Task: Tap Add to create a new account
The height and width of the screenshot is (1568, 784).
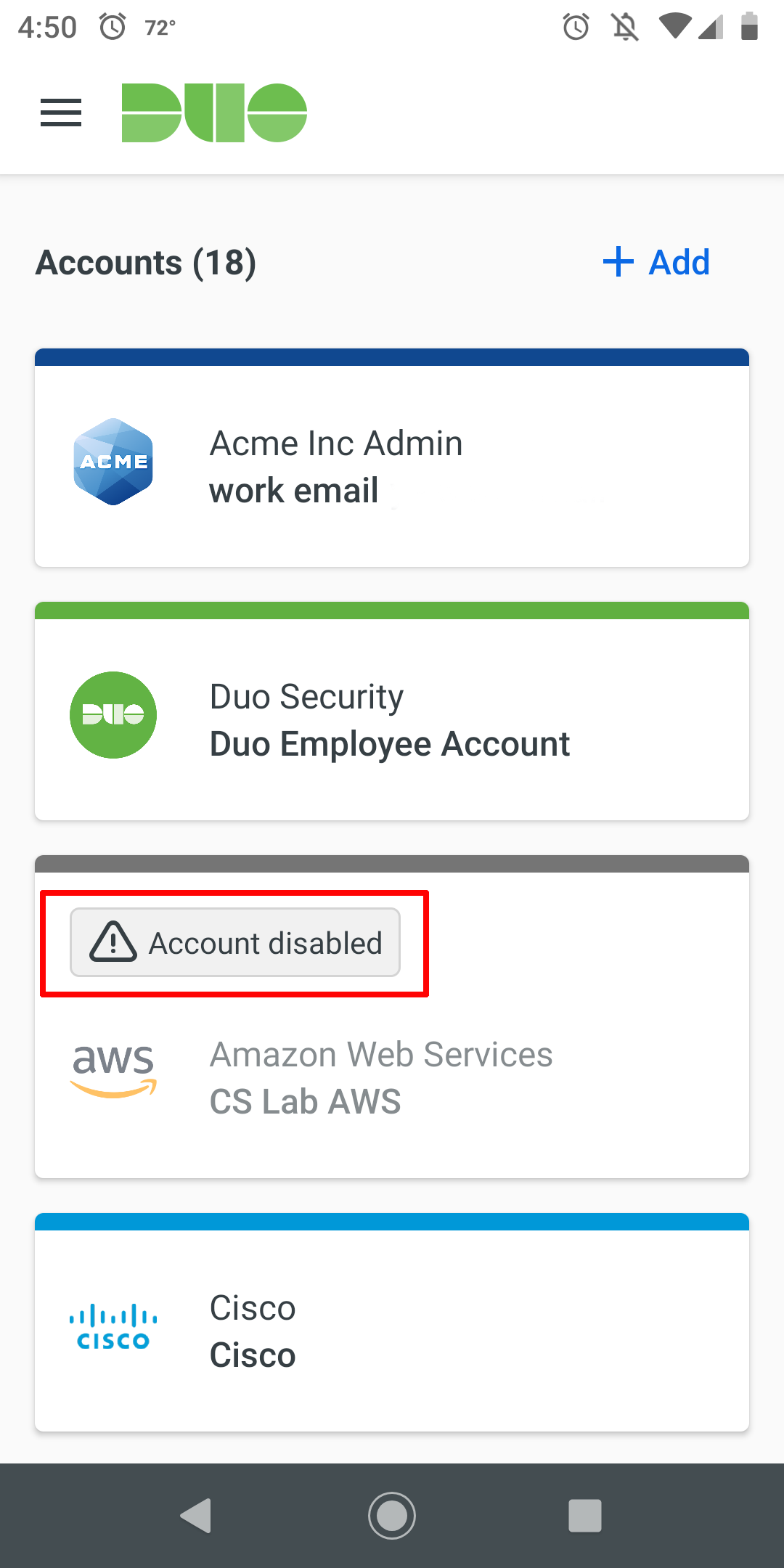Action: pos(655,263)
